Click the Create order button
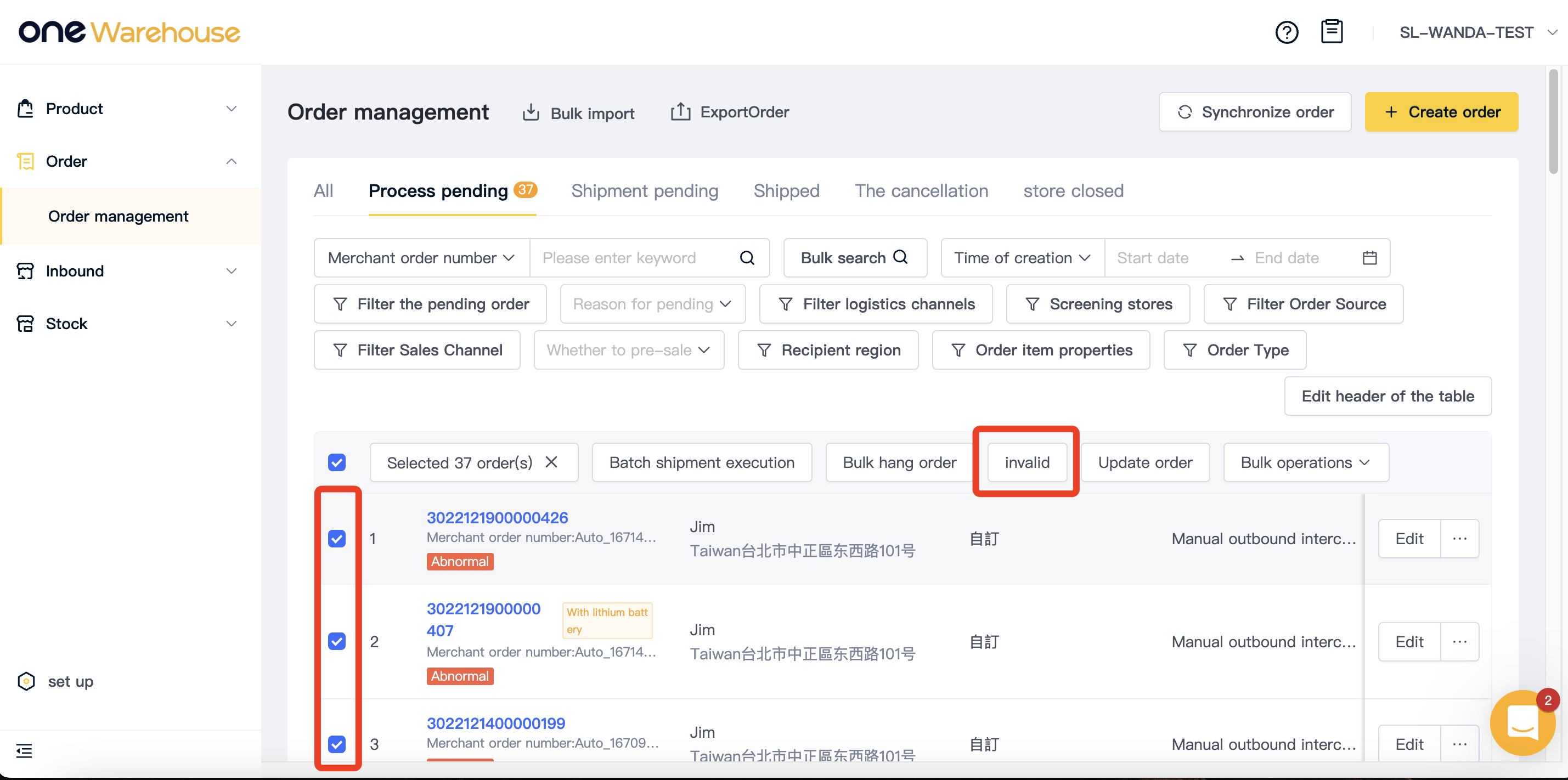This screenshot has width=1568, height=780. click(1441, 112)
